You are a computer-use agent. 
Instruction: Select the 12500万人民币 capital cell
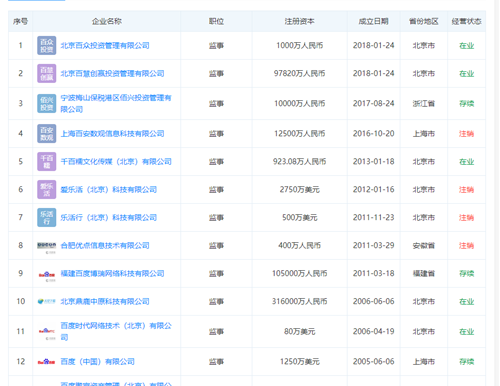point(299,134)
